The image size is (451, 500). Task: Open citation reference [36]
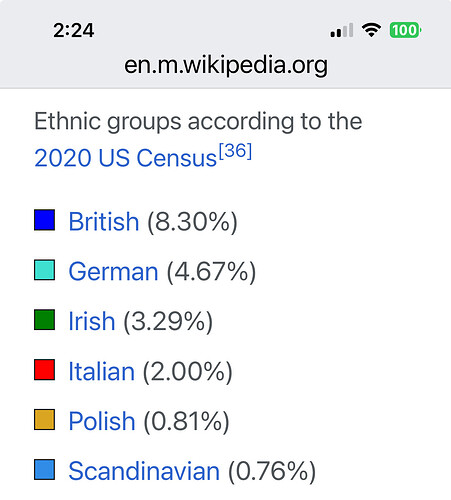(x=235, y=151)
